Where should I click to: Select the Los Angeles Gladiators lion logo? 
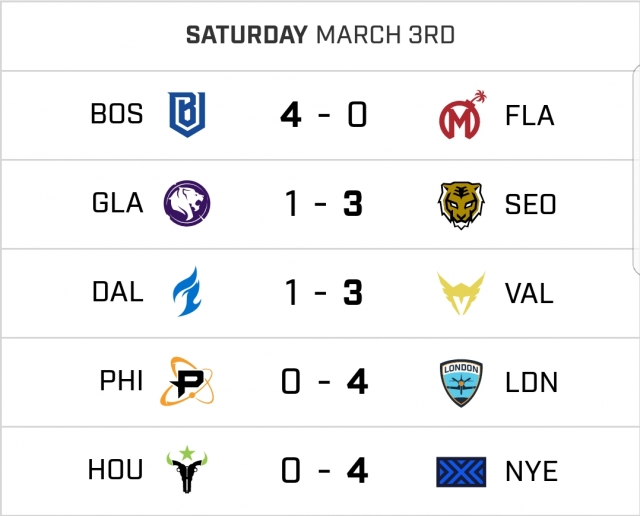(187, 203)
